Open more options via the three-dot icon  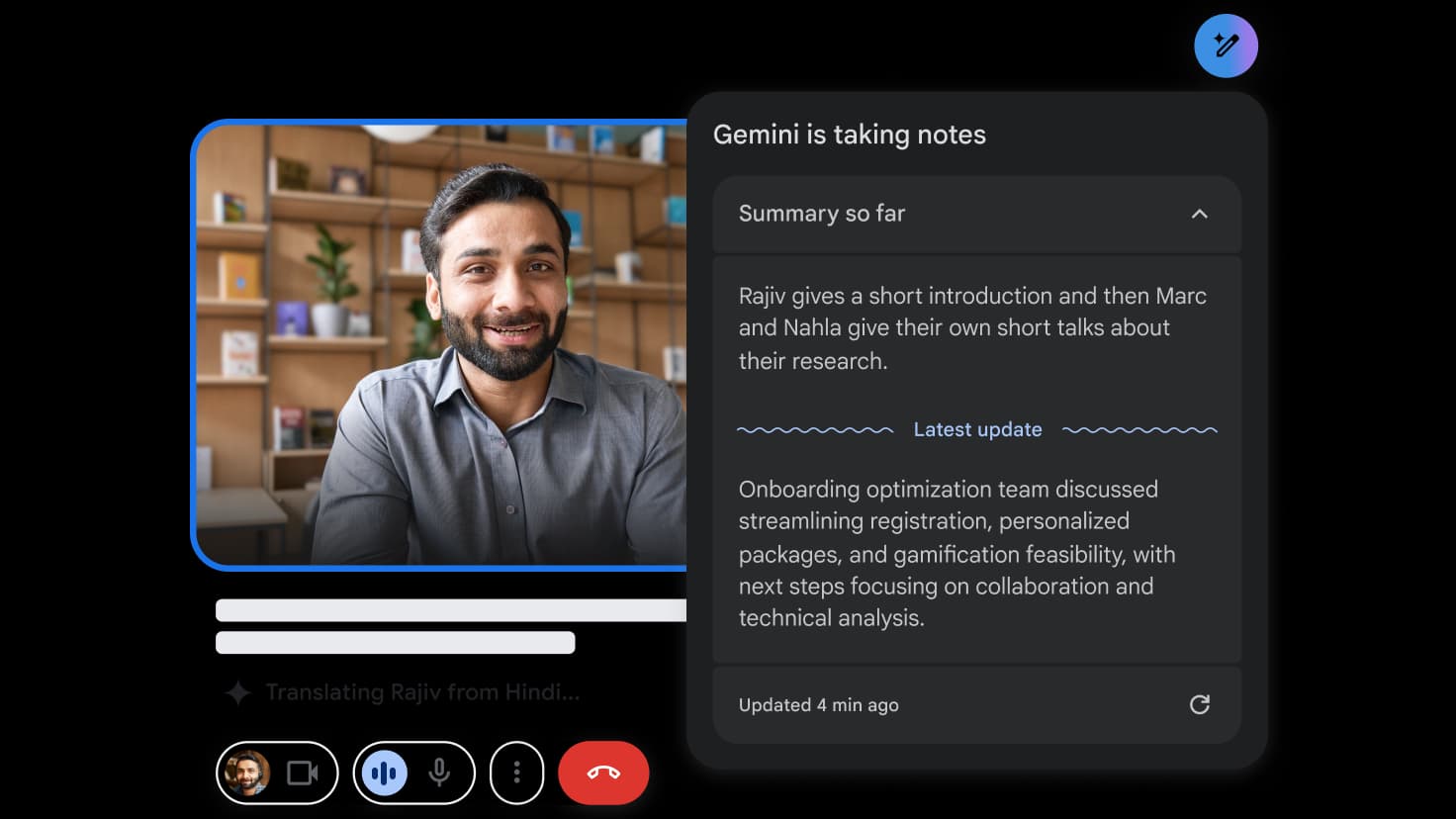click(x=516, y=773)
